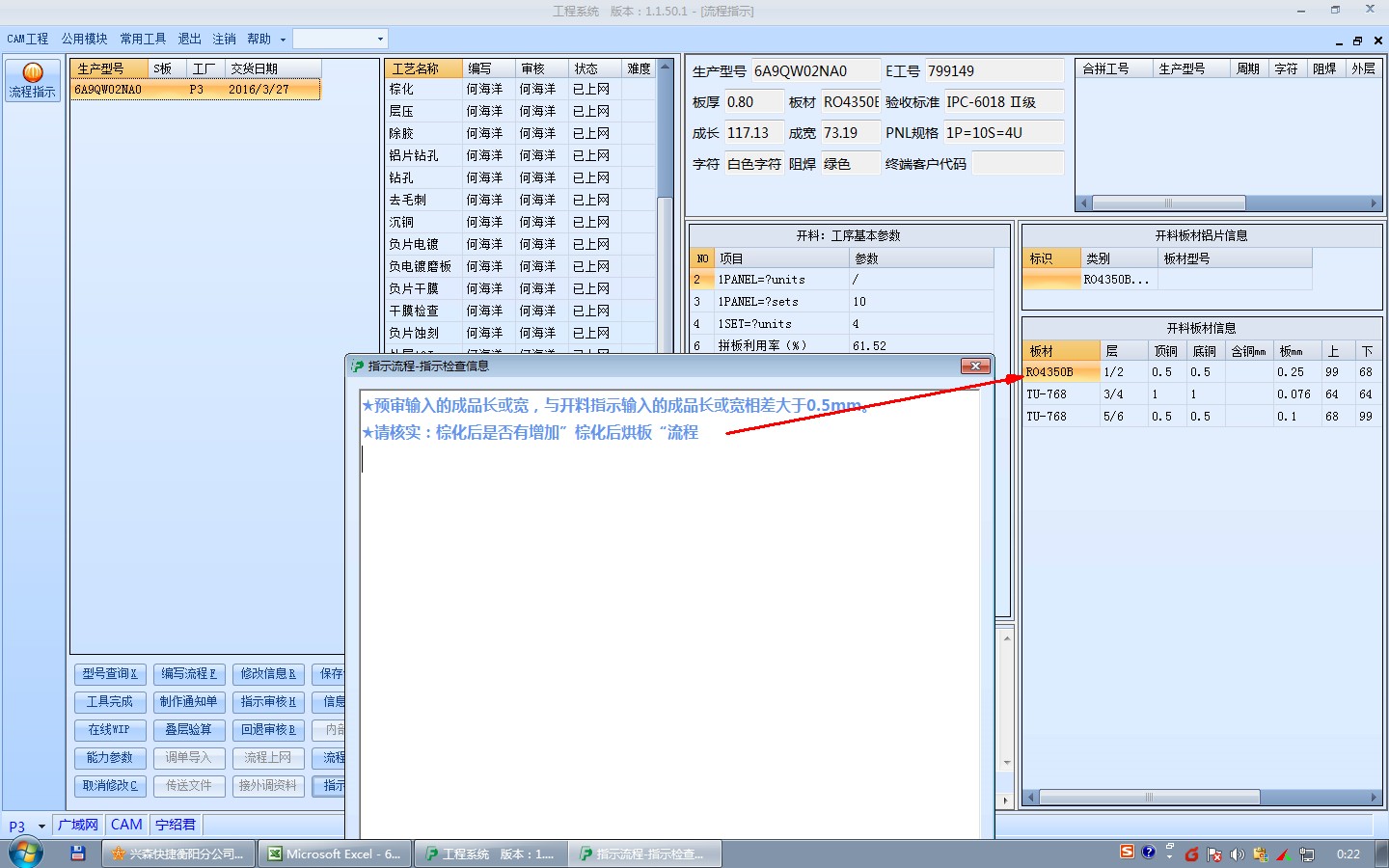Viewport: 1389px width, 868px height.
Task: Click the 板材 column header in 开料板材信息
Action: [x=1061, y=351]
